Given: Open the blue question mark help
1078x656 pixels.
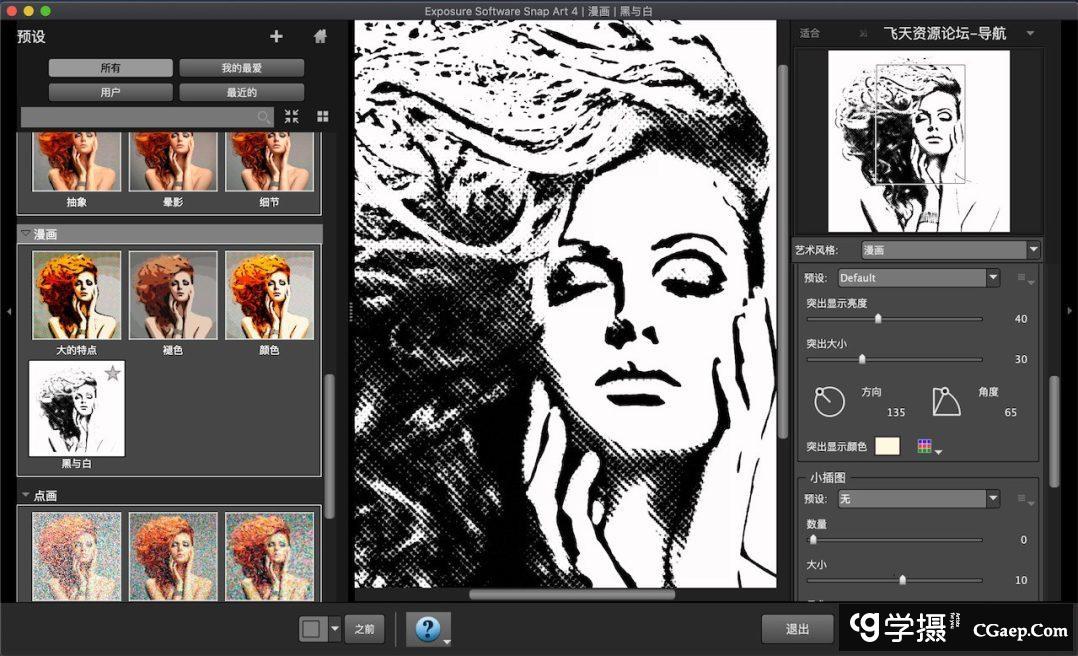Looking at the screenshot, I should pyautogui.click(x=427, y=628).
